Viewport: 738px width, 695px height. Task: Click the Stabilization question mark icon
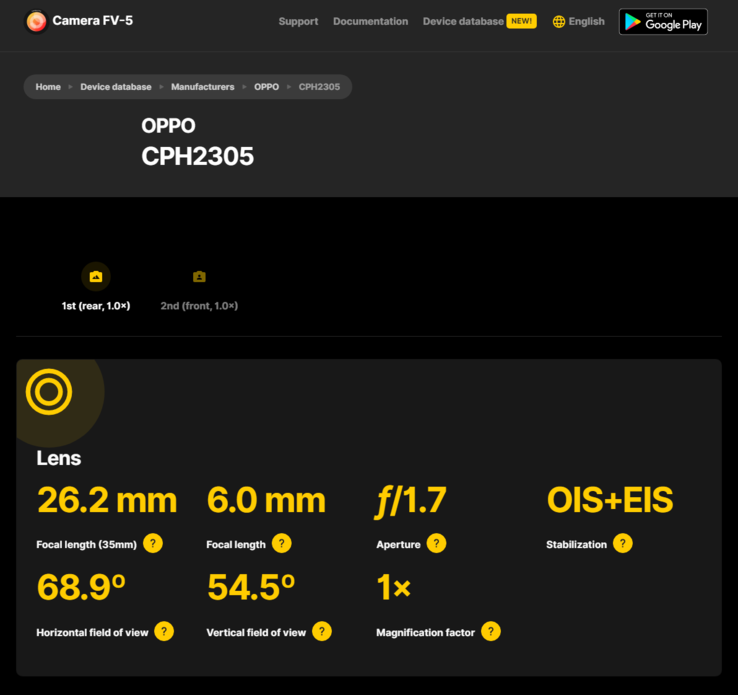coord(623,543)
